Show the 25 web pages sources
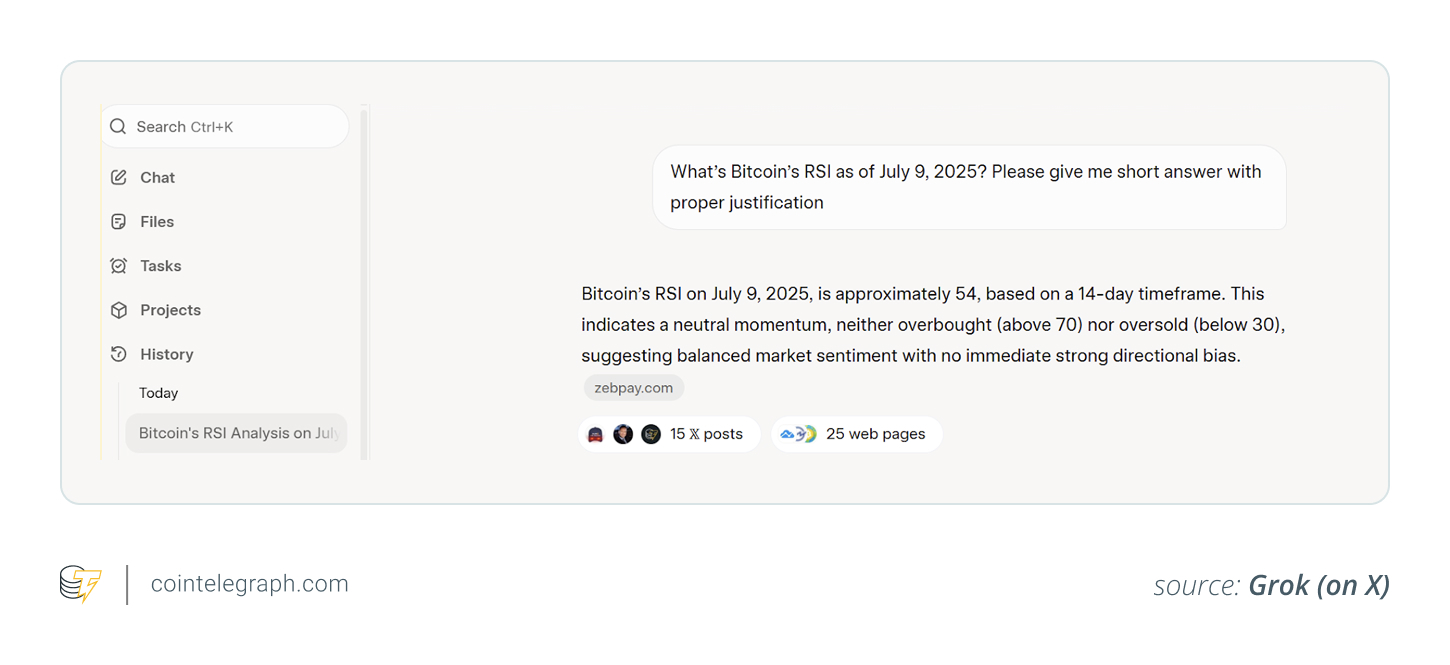Image resolution: width=1450 pixels, height=665 pixels. pyautogui.click(x=875, y=434)
